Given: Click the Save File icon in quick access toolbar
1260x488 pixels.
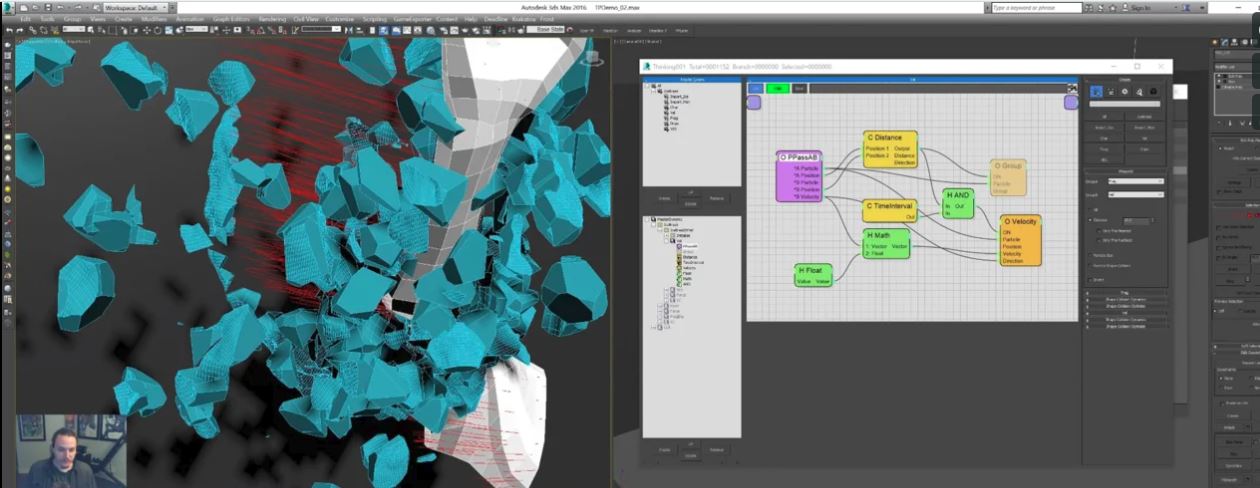Looking at the screenshot, I should [48, 7].
